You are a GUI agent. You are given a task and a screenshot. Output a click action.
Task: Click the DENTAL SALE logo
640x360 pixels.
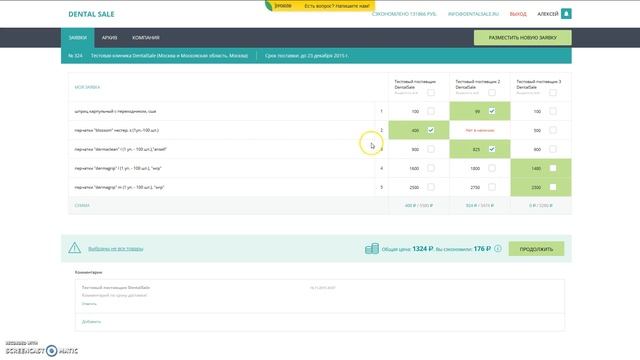[91, 14]
